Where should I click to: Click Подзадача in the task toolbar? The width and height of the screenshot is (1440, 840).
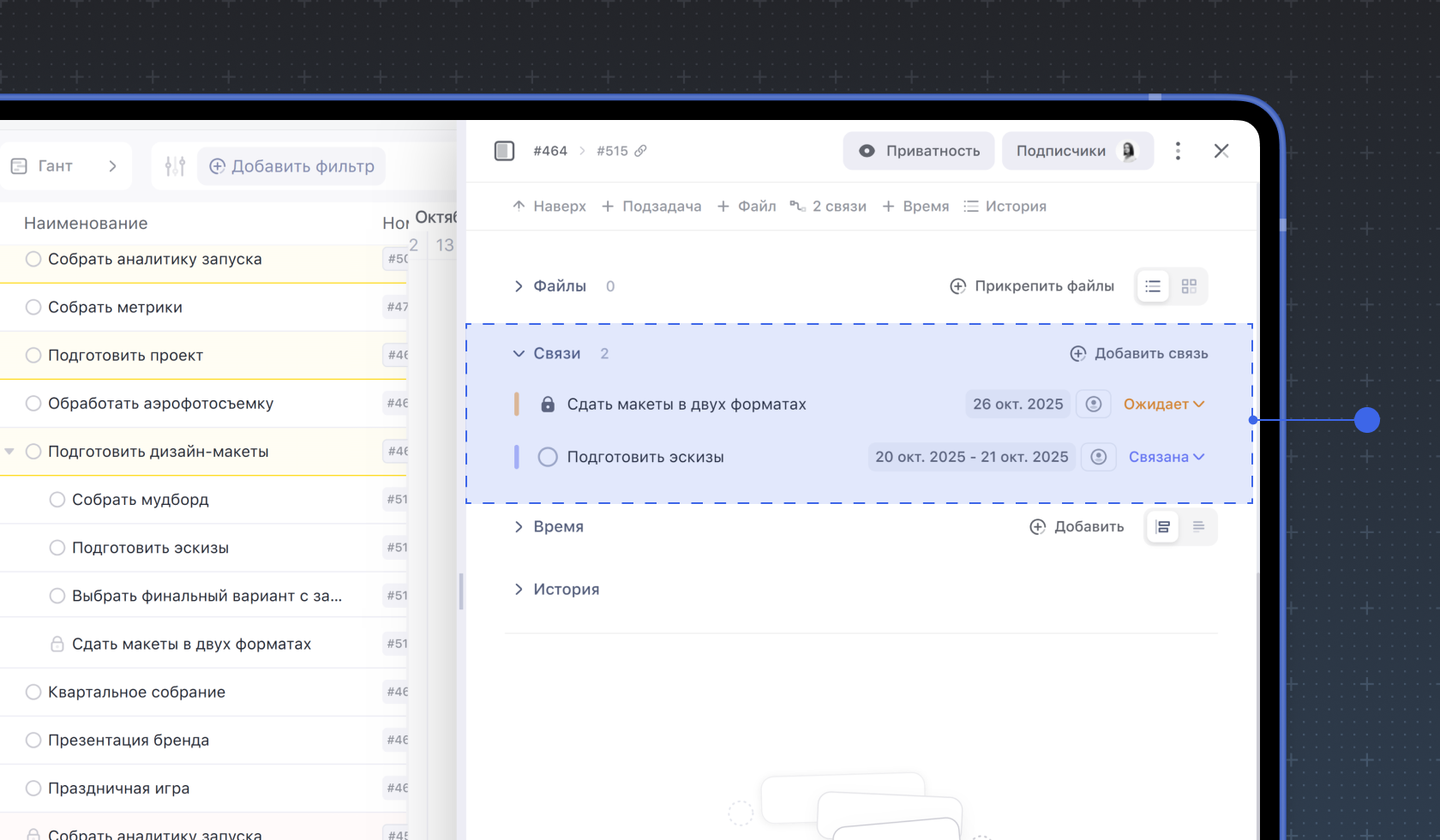[651, 207]
